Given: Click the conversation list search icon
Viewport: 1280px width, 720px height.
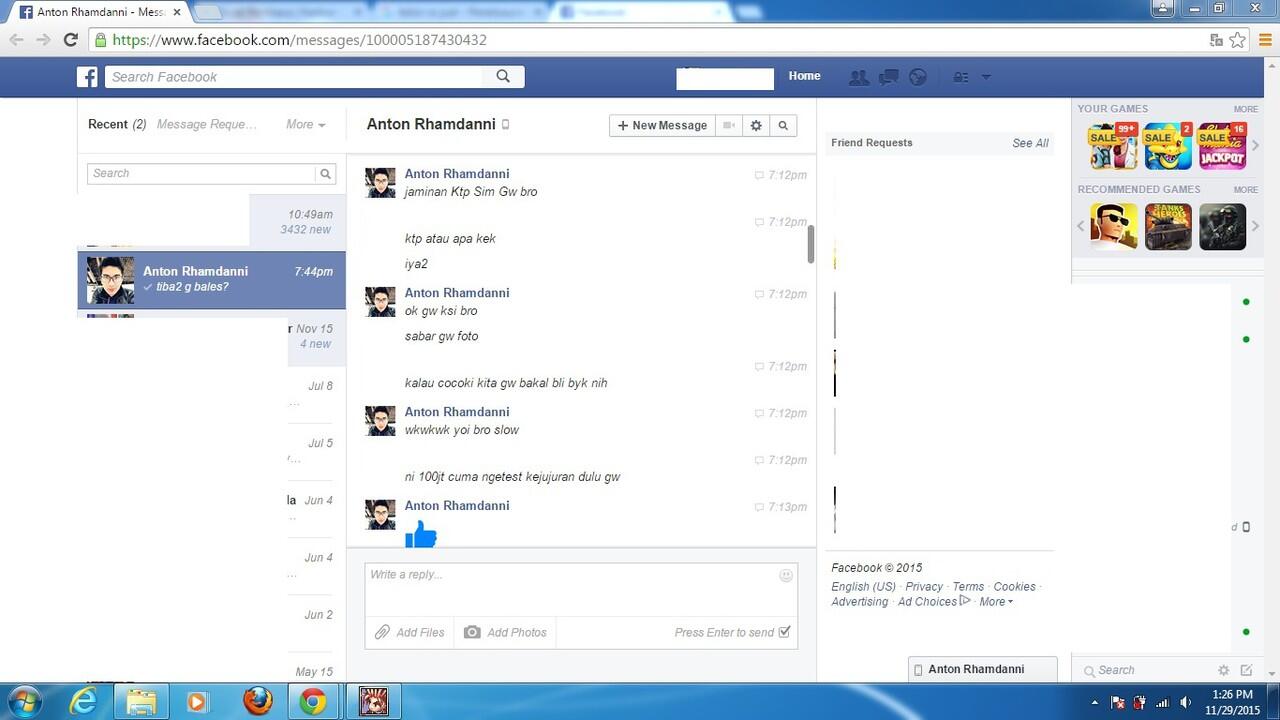Looking at the screenshot, I should pos(325,173).
